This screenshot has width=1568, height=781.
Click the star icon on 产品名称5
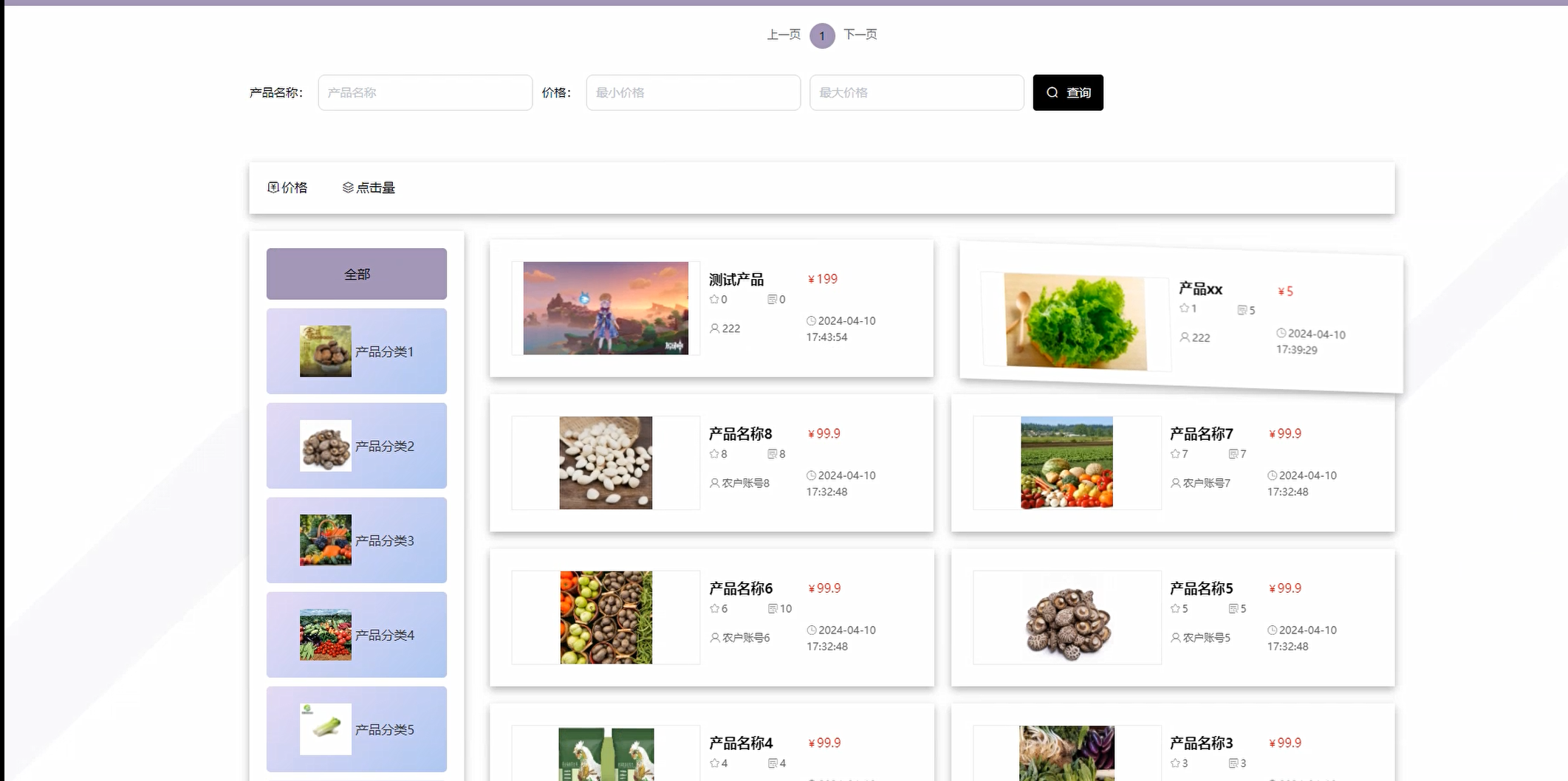[x=1175, y=608]
